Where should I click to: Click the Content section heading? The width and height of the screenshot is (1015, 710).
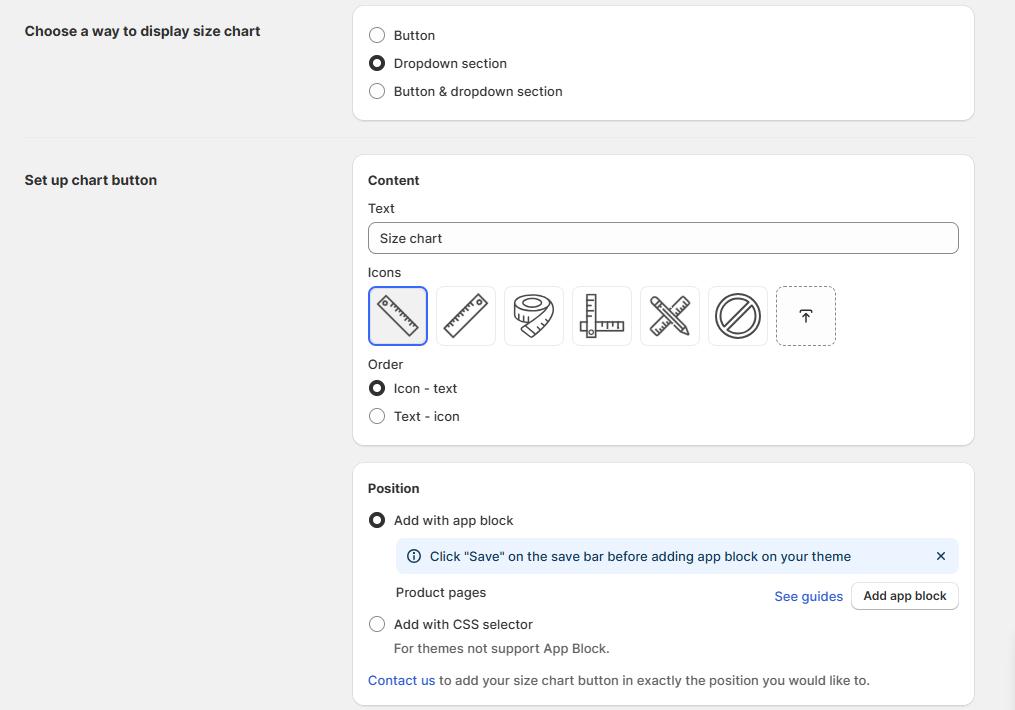[394, 181]
